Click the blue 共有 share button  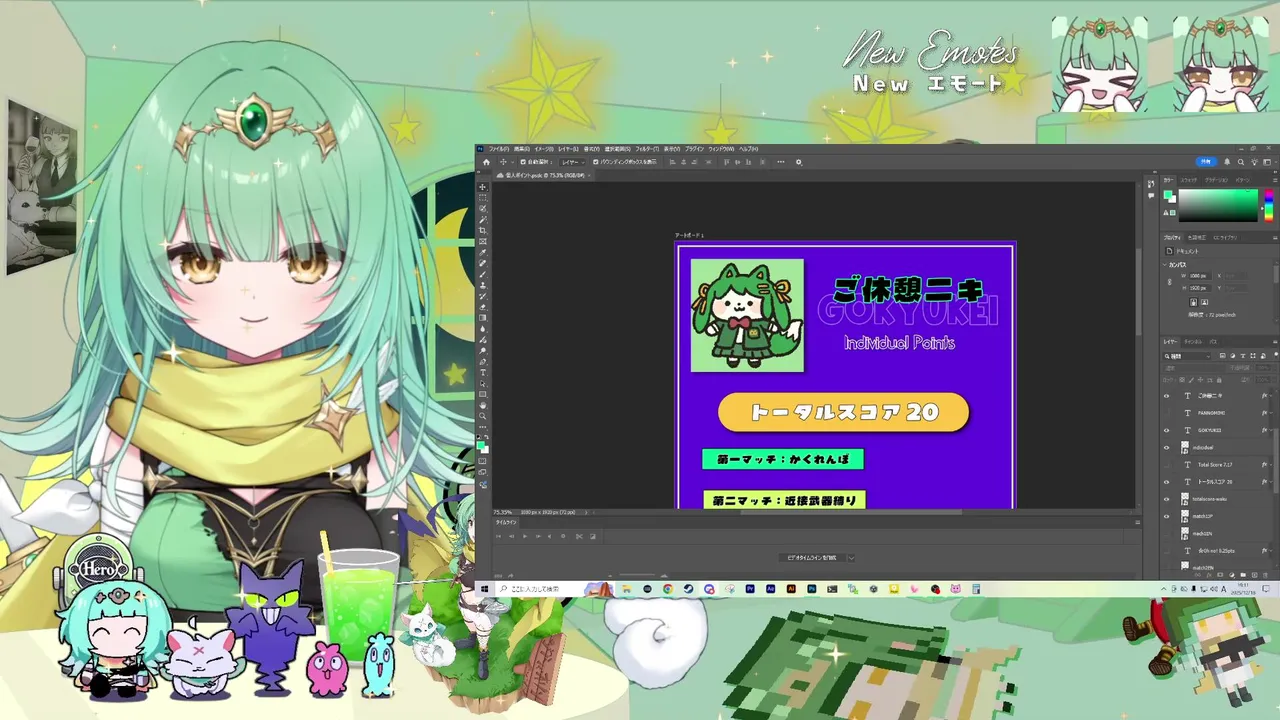[x=1206, y=162]
